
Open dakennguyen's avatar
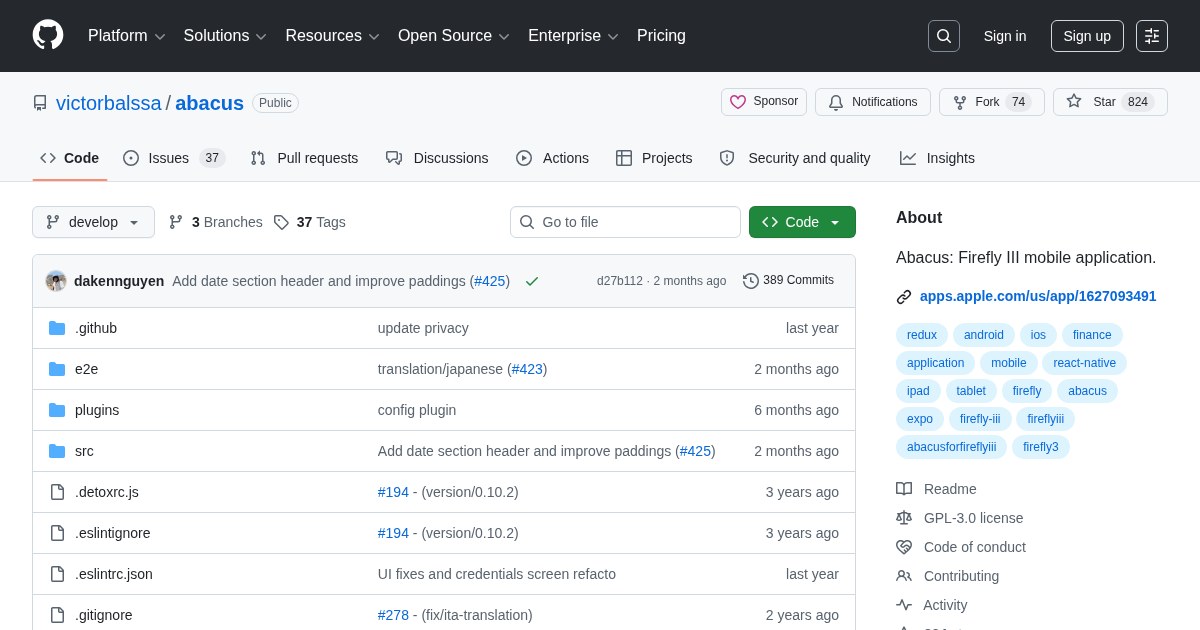[56, 281]
